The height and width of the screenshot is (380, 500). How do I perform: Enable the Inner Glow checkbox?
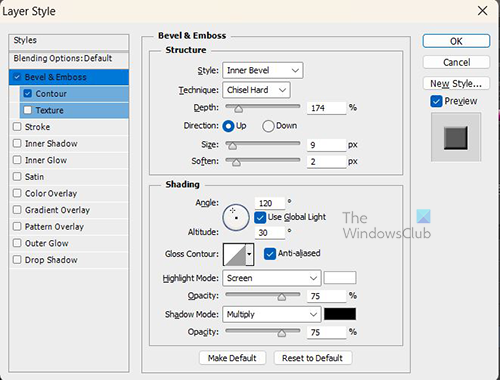[x=17, y=160]
